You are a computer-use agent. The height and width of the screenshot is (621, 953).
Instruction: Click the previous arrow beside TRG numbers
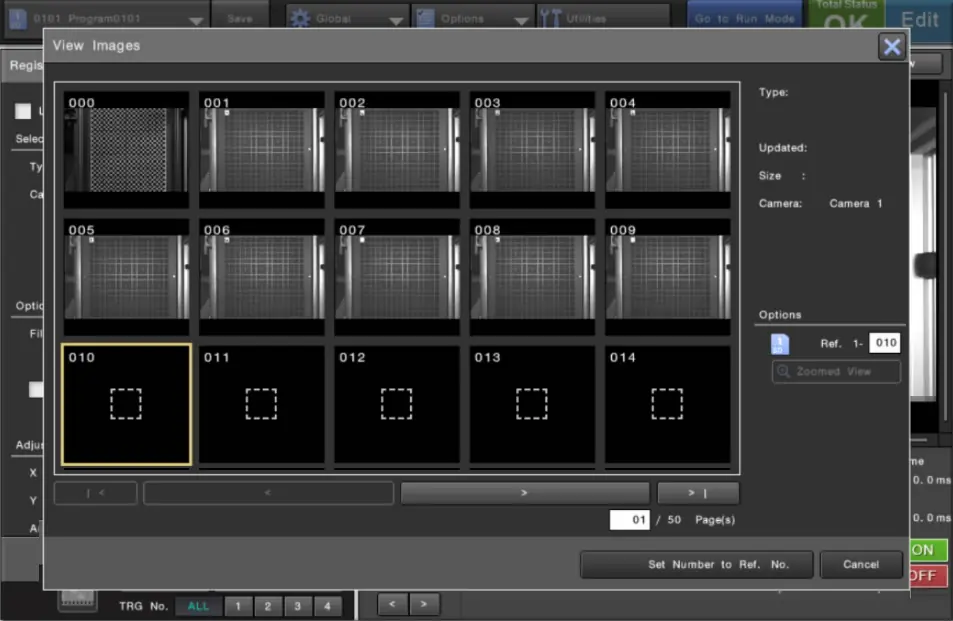(392, 604)
